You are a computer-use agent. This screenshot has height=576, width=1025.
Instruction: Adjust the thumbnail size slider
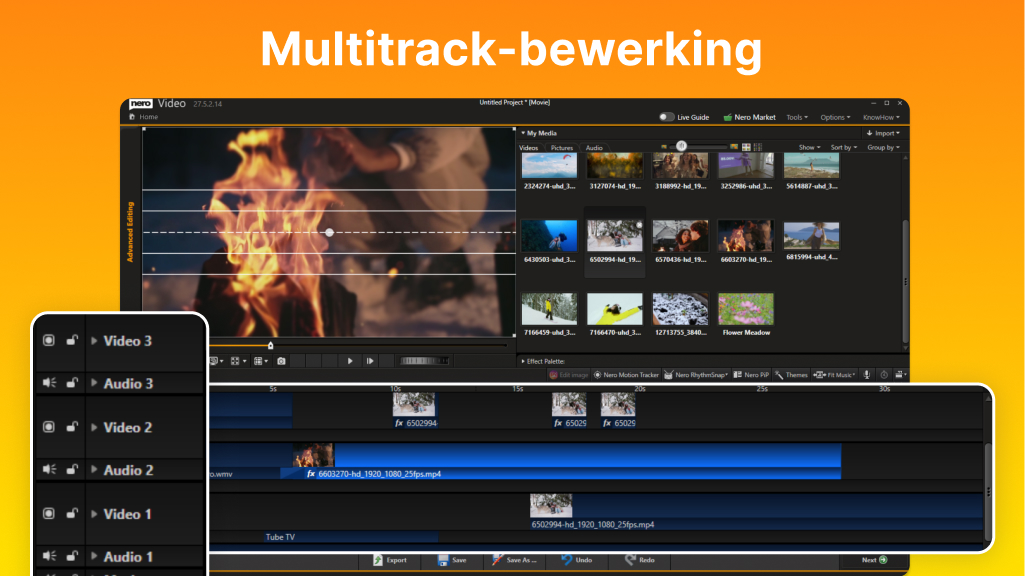point(681,147)
